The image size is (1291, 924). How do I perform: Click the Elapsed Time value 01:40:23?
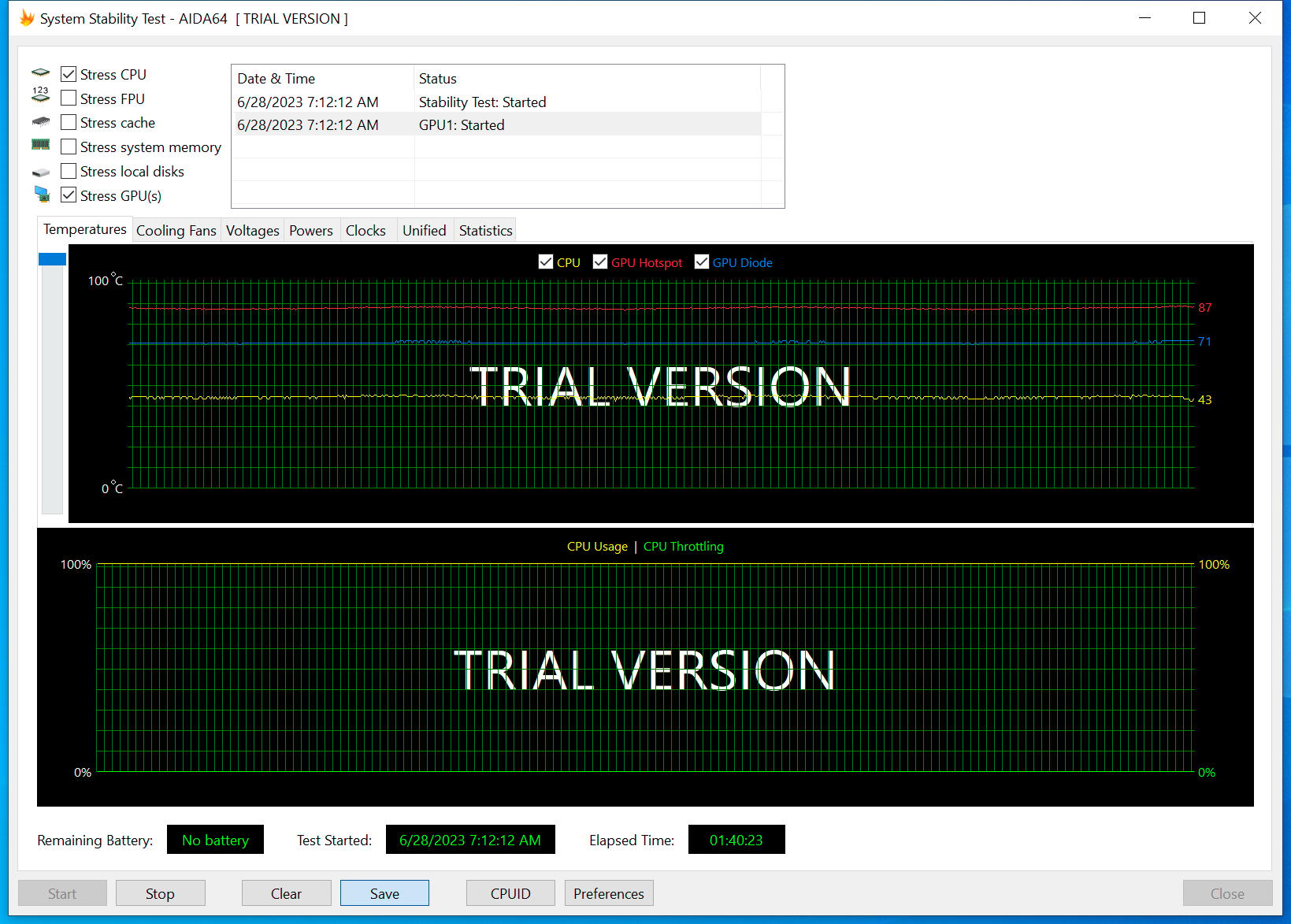pos(736,840)
